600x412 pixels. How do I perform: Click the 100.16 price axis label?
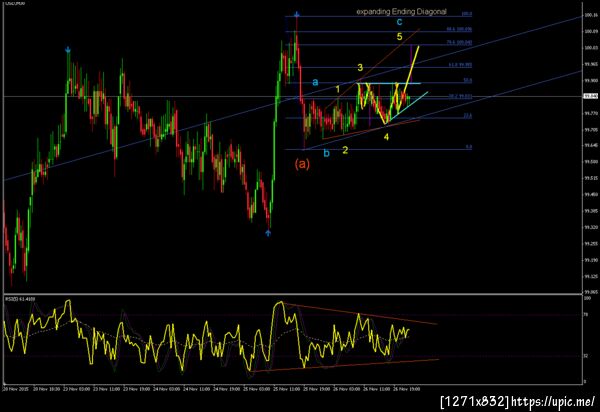[590, 15]
